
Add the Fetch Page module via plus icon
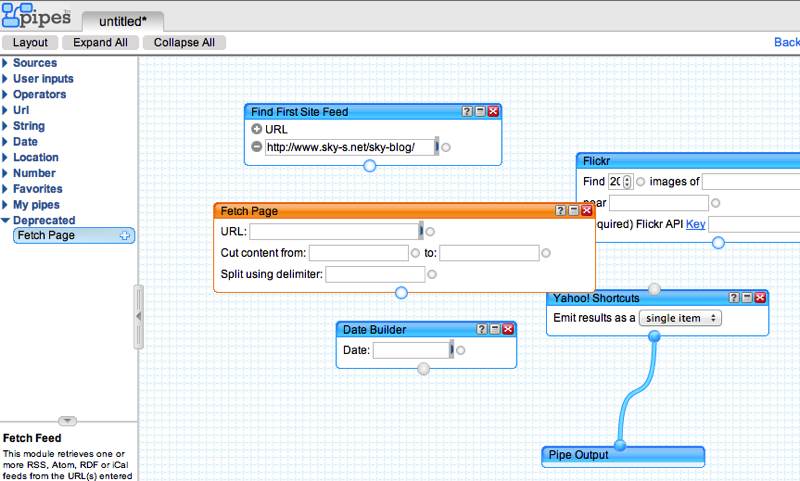[124, 235]
